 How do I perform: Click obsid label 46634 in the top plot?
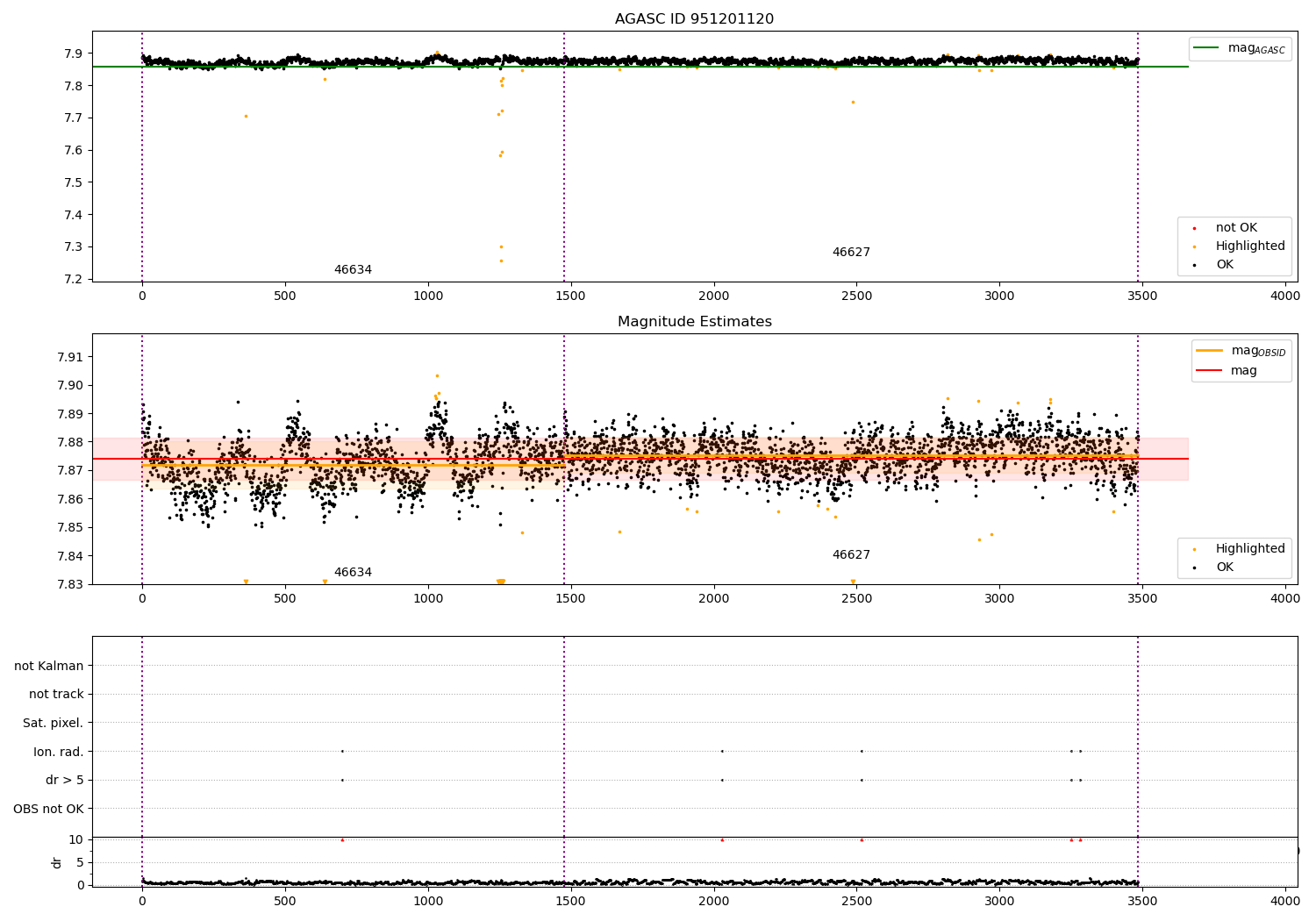pos(353,270)
